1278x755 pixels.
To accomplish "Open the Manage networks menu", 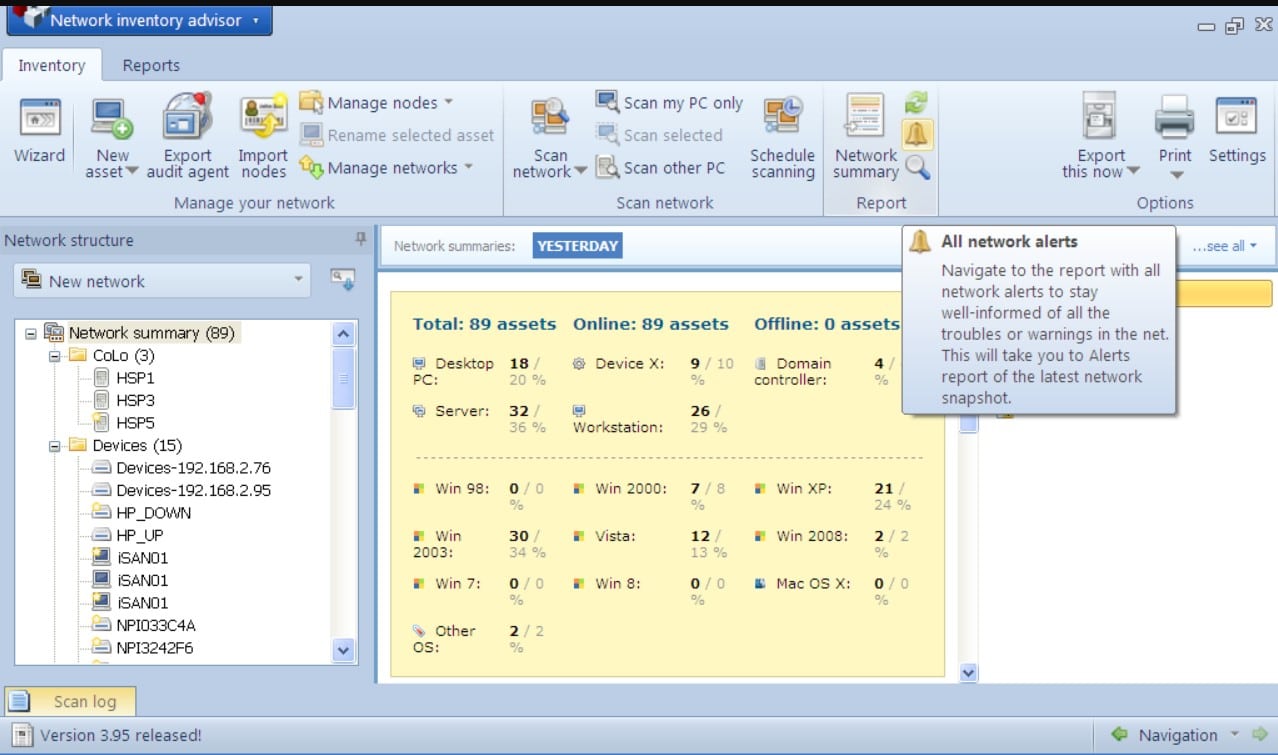I will (385, 168).
